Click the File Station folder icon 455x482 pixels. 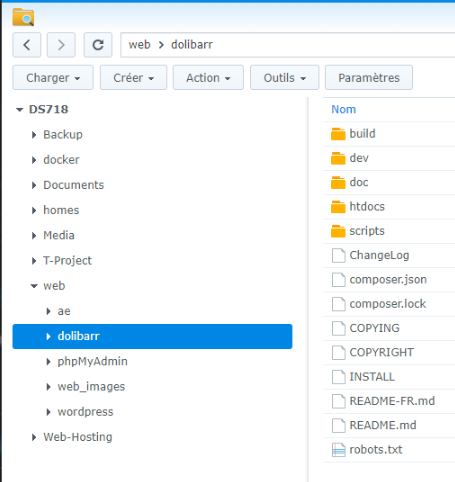[x=23, y=17]
